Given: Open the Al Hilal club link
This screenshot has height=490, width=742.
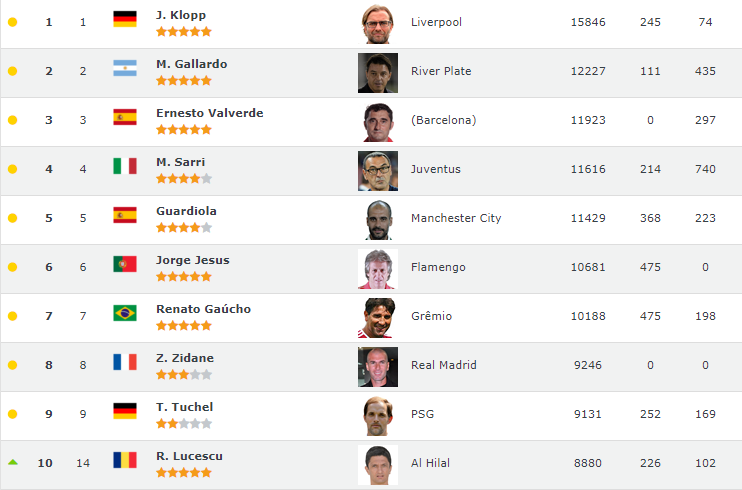Looking at the screenshot, I should pos(431,463).
